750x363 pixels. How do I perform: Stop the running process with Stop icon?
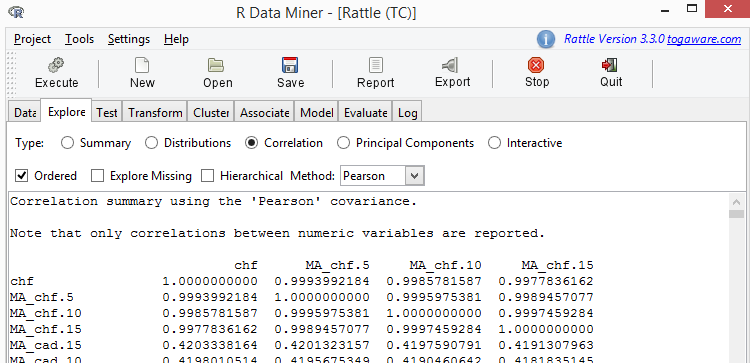point(536,65)
